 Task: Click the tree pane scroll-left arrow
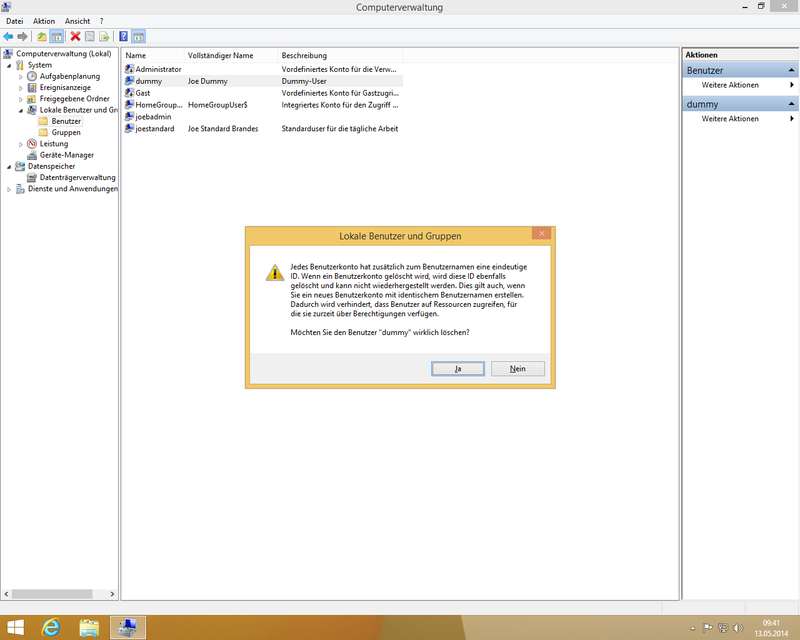pyautogui.click(x=6, y=594)
